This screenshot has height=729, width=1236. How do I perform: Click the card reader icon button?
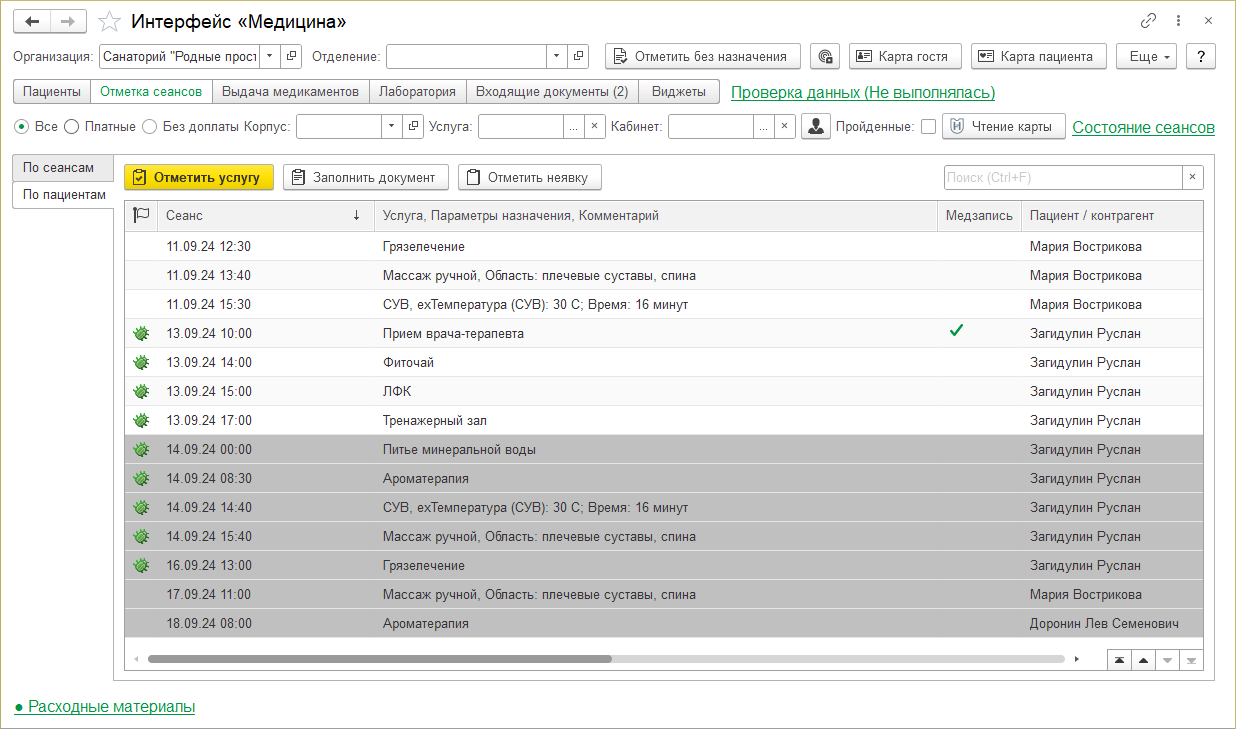tap(825, 57)
